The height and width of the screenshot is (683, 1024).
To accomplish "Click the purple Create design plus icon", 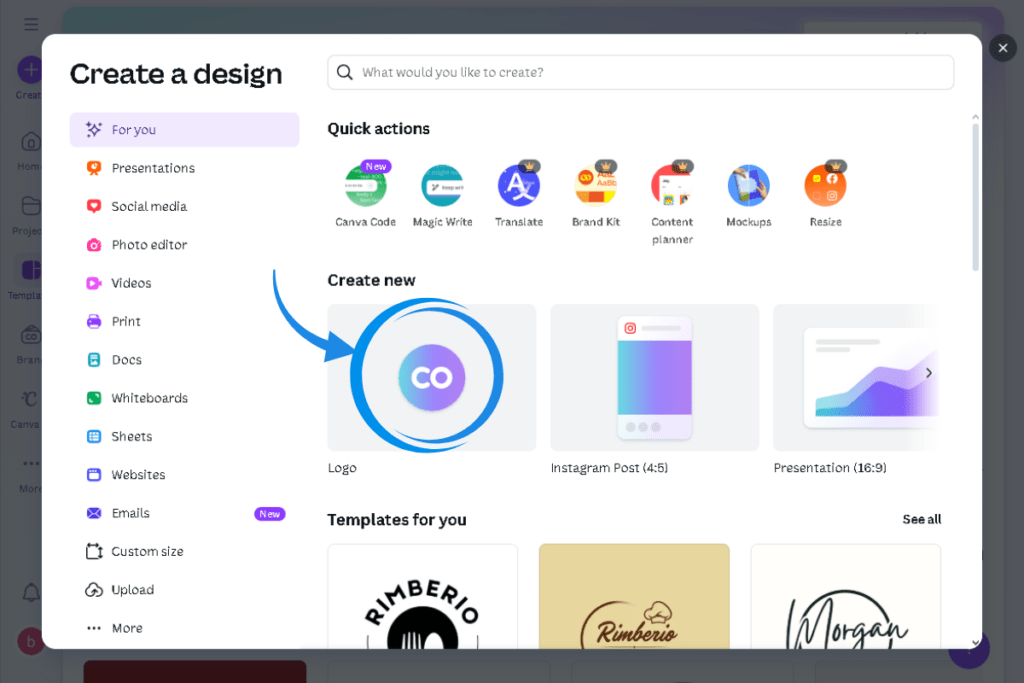I will [29, 68].
